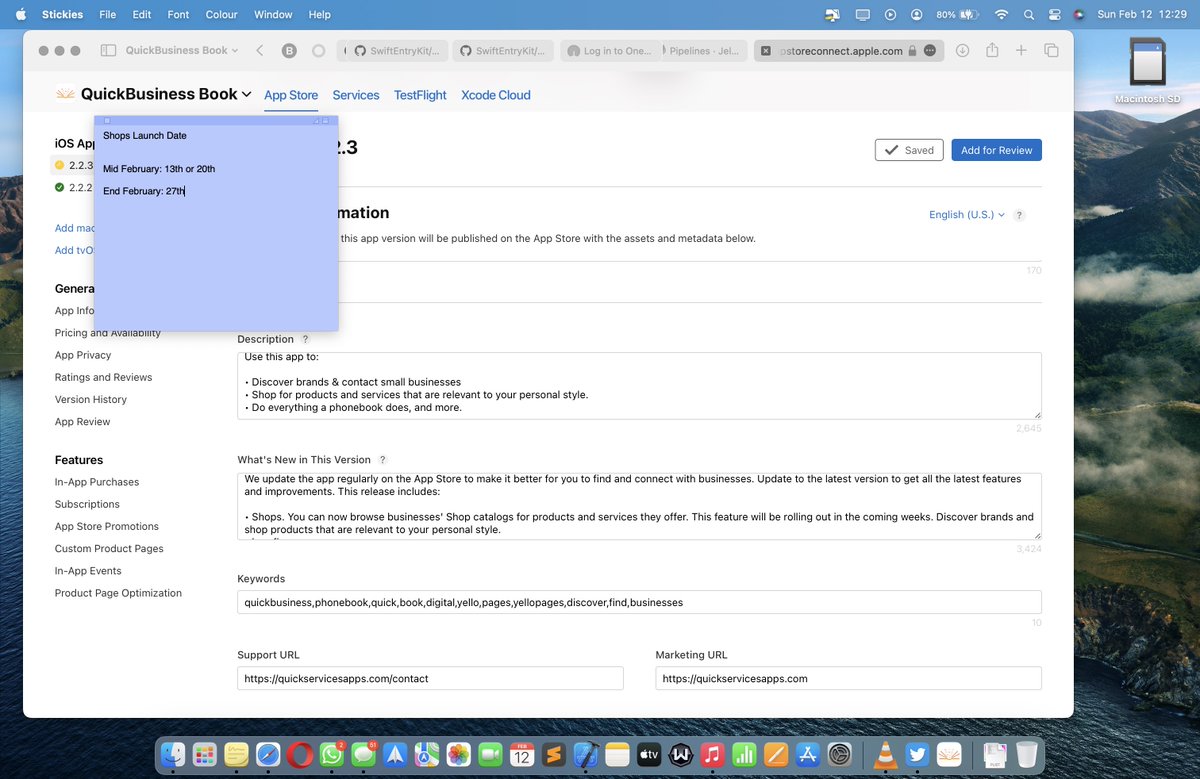
Task: Open VLC media player in the Dock
Action: [884, 754]
